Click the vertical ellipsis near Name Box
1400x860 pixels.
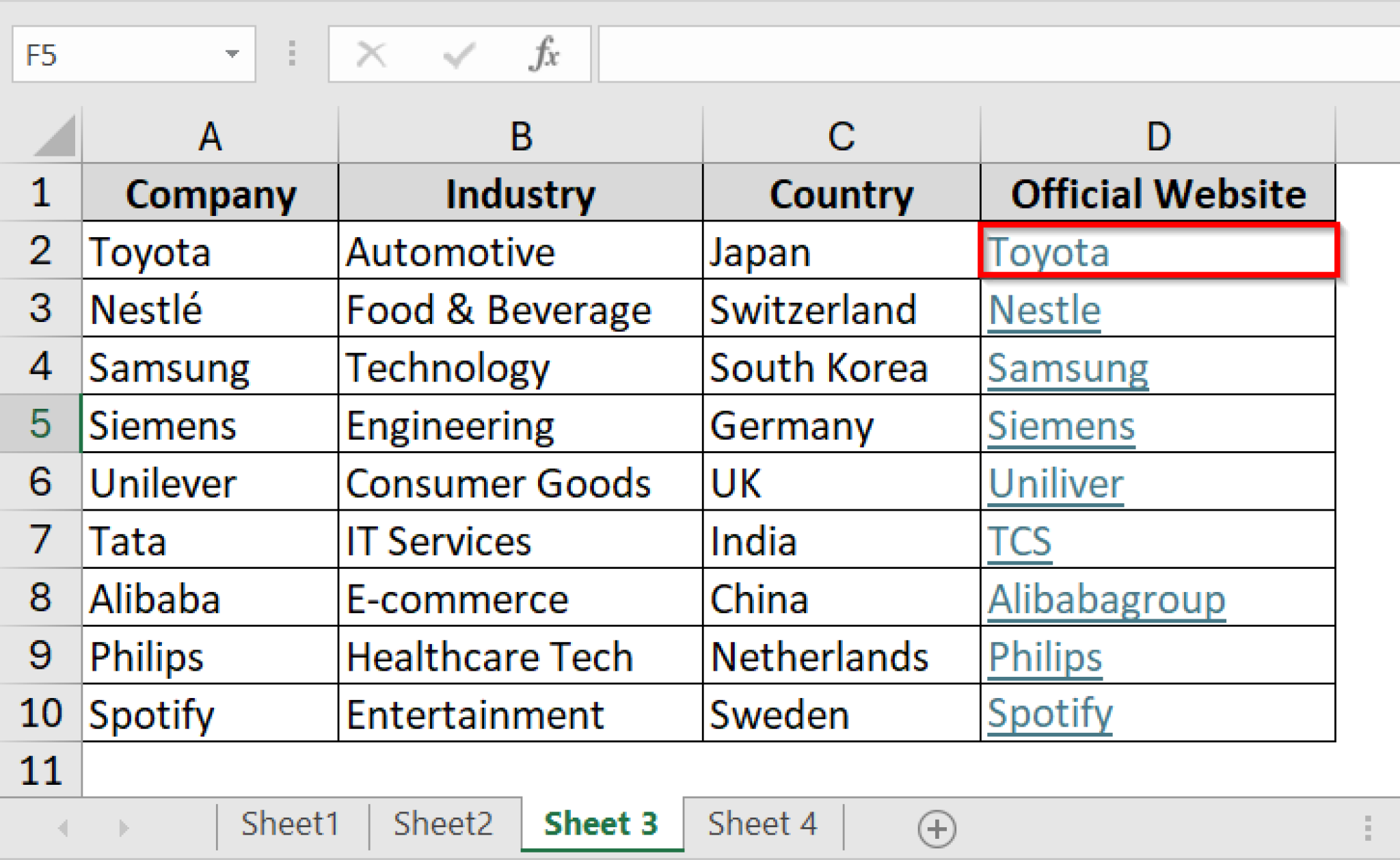[292, 53]
